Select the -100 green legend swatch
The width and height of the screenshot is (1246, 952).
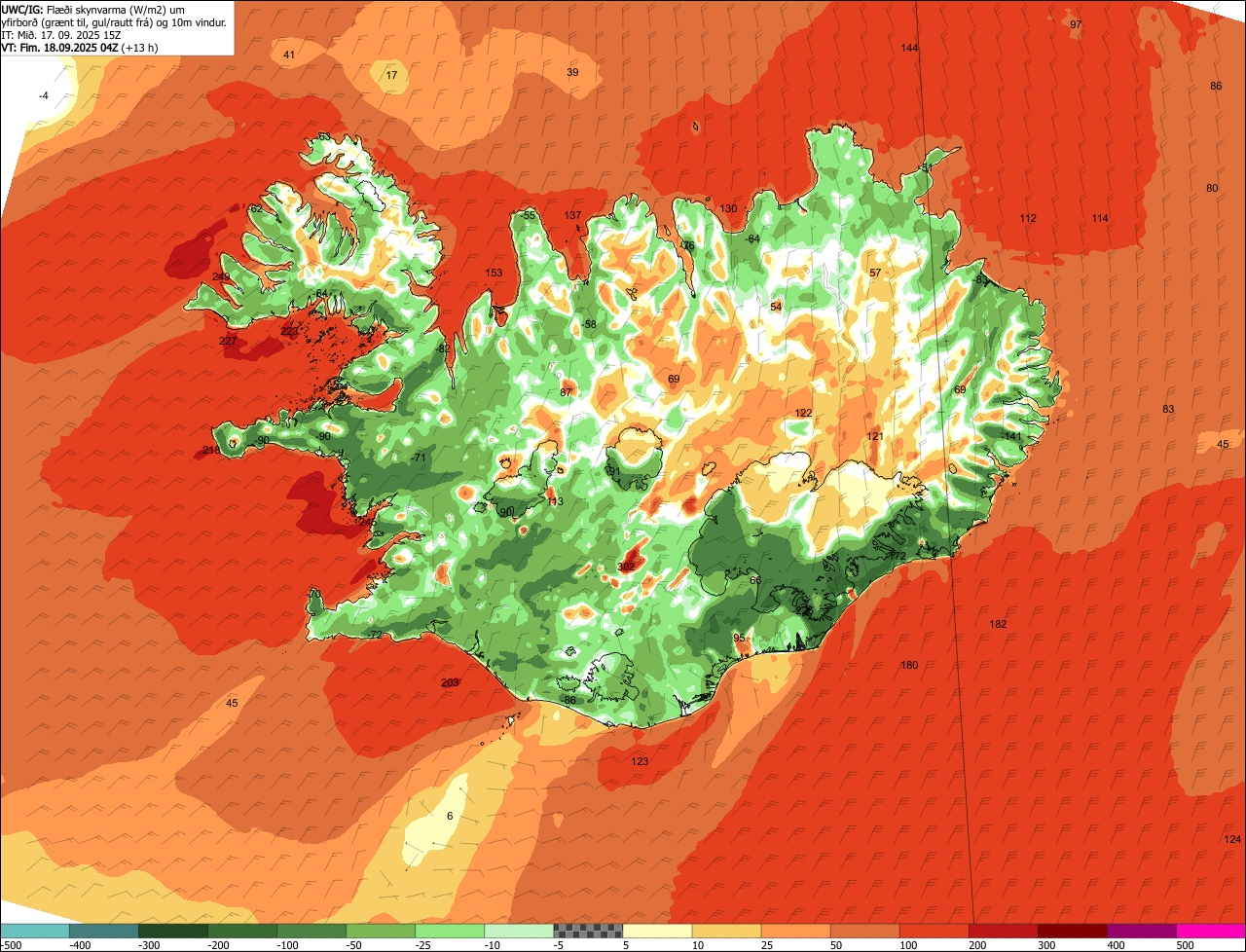tap(311, 931)
